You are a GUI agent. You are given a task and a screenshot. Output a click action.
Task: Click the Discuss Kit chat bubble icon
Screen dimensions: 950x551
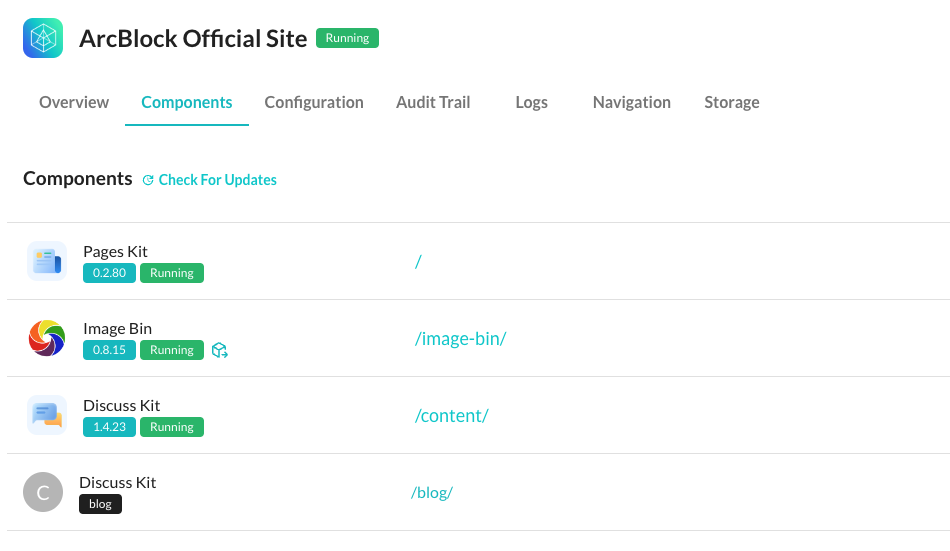click(x=47, y=415)
